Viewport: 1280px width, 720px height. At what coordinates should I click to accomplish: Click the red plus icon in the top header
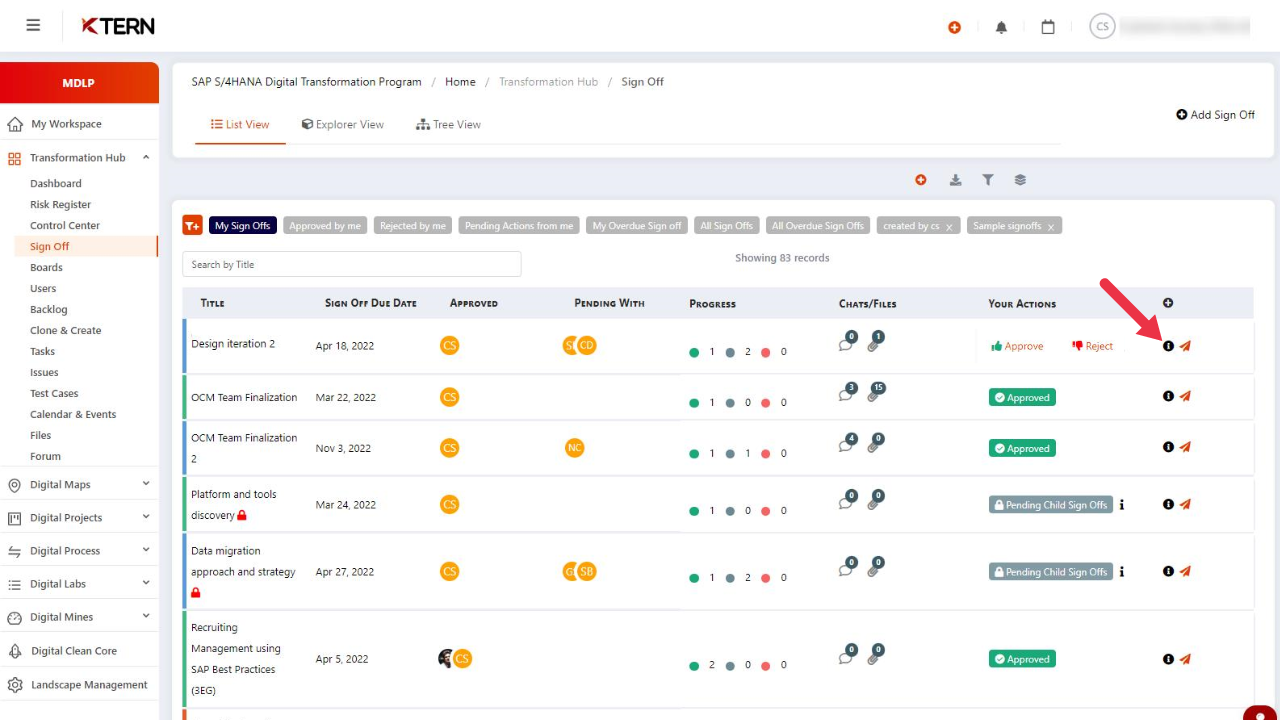[x=954, y=27]
